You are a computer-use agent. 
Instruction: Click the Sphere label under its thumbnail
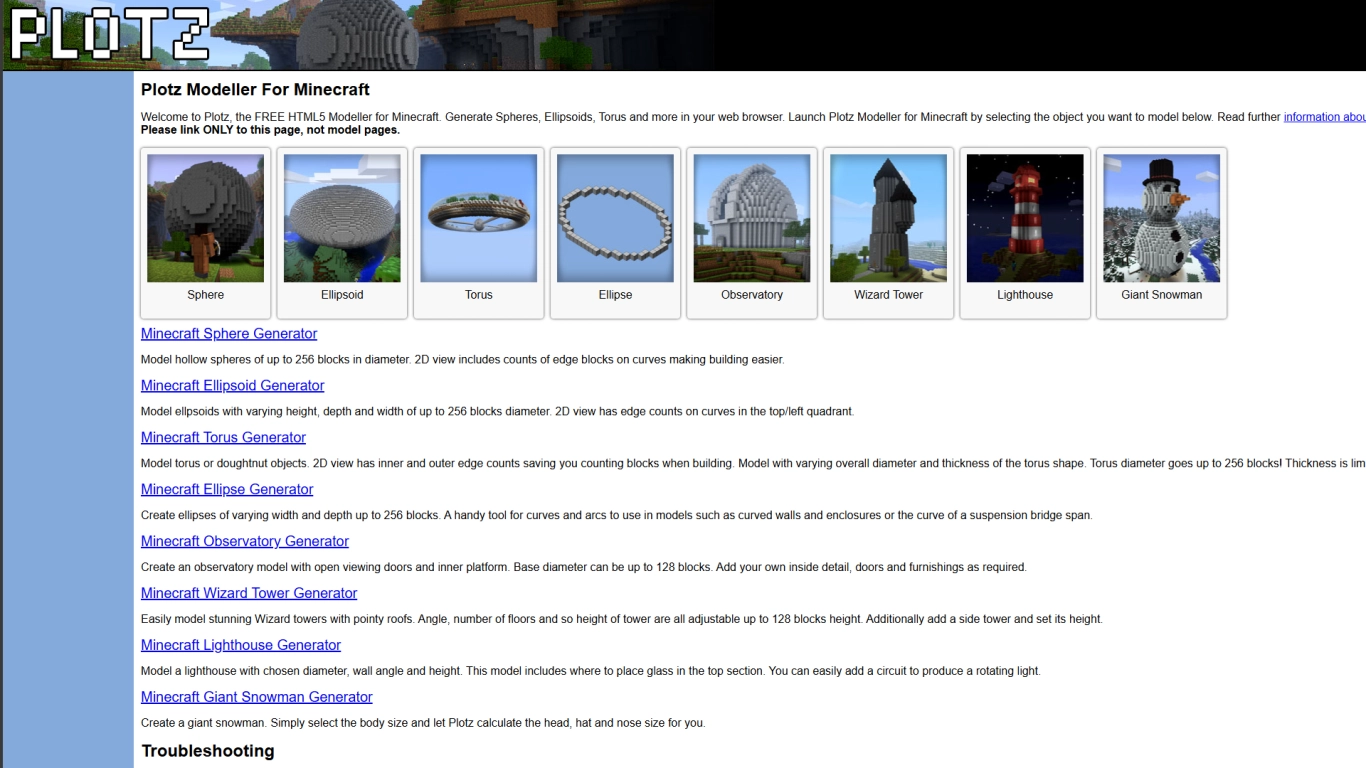(205, 294)
